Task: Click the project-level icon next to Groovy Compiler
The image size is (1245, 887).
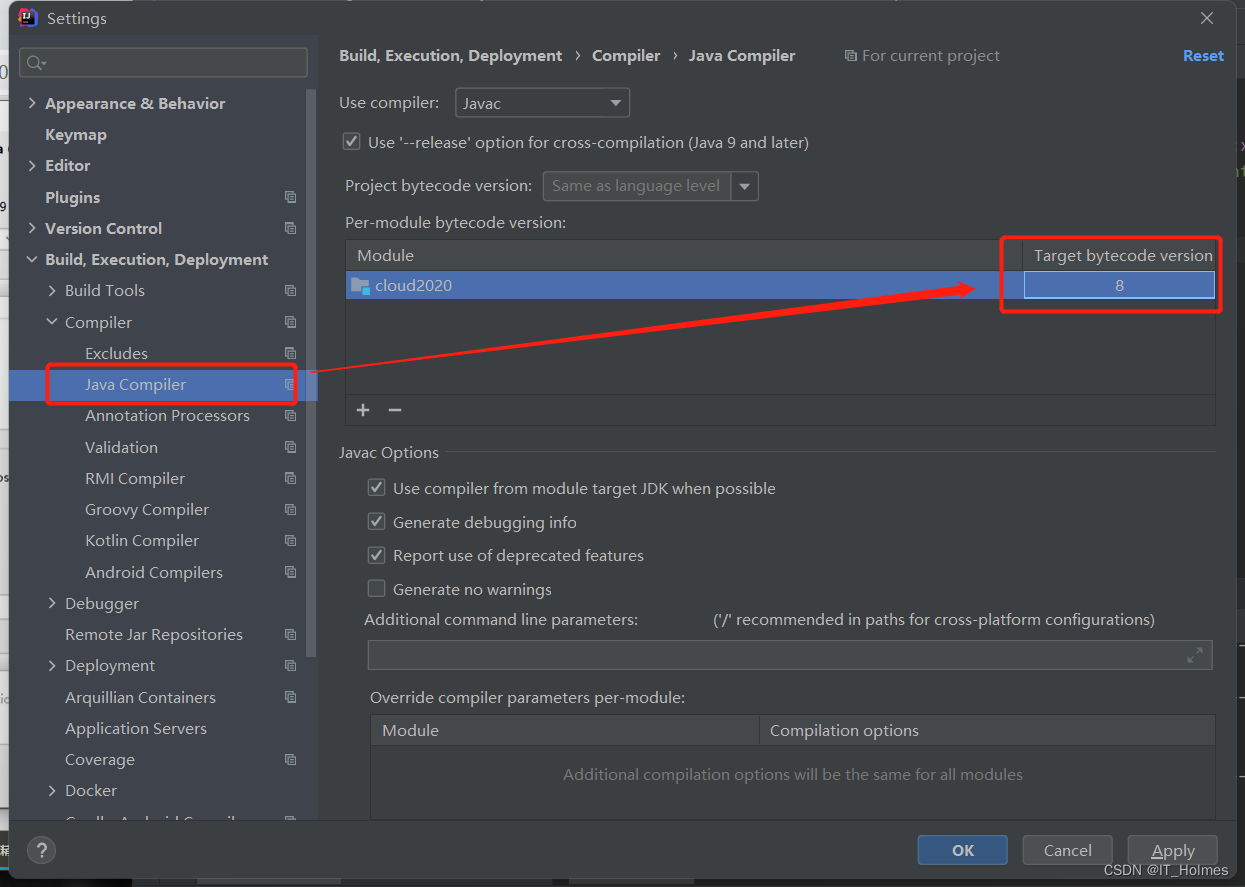Action: (290, 510)
